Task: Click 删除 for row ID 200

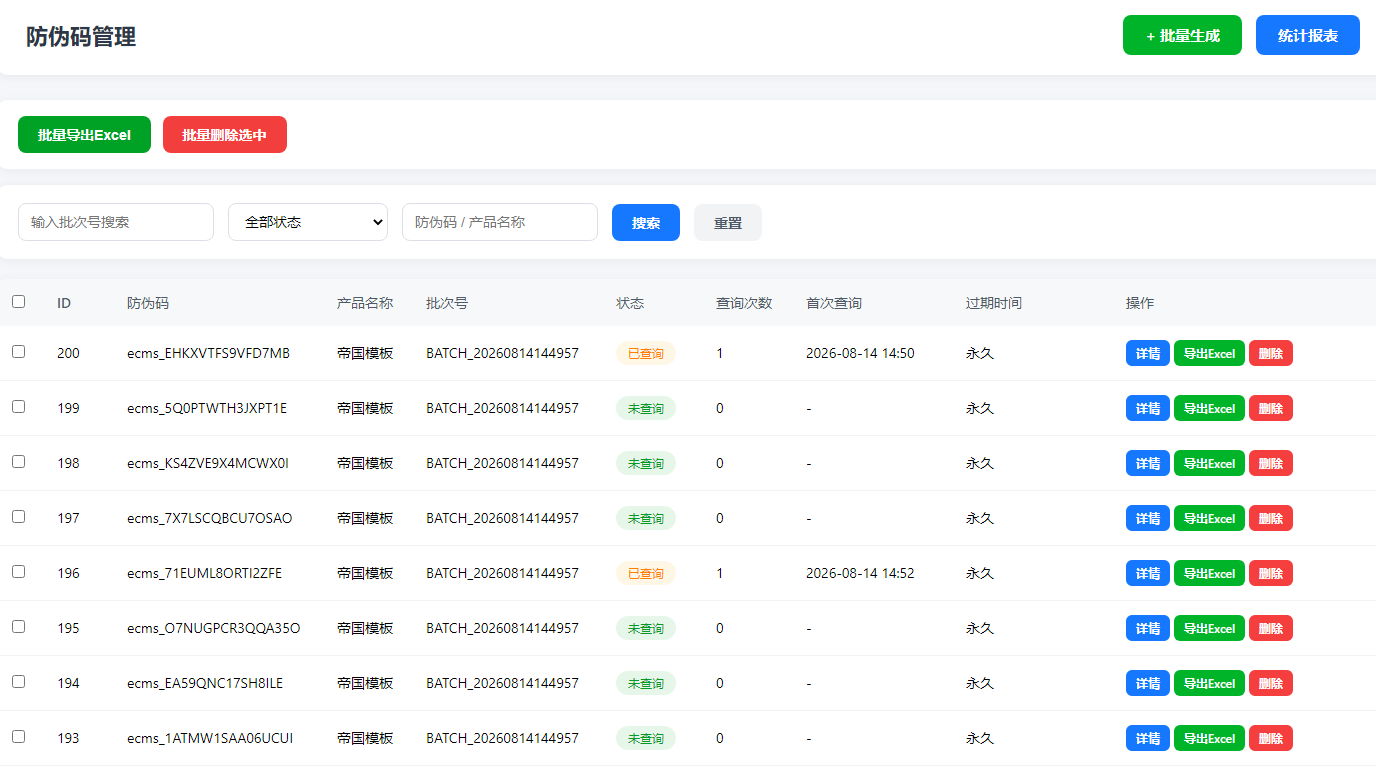Action: tap(1271, 353)
